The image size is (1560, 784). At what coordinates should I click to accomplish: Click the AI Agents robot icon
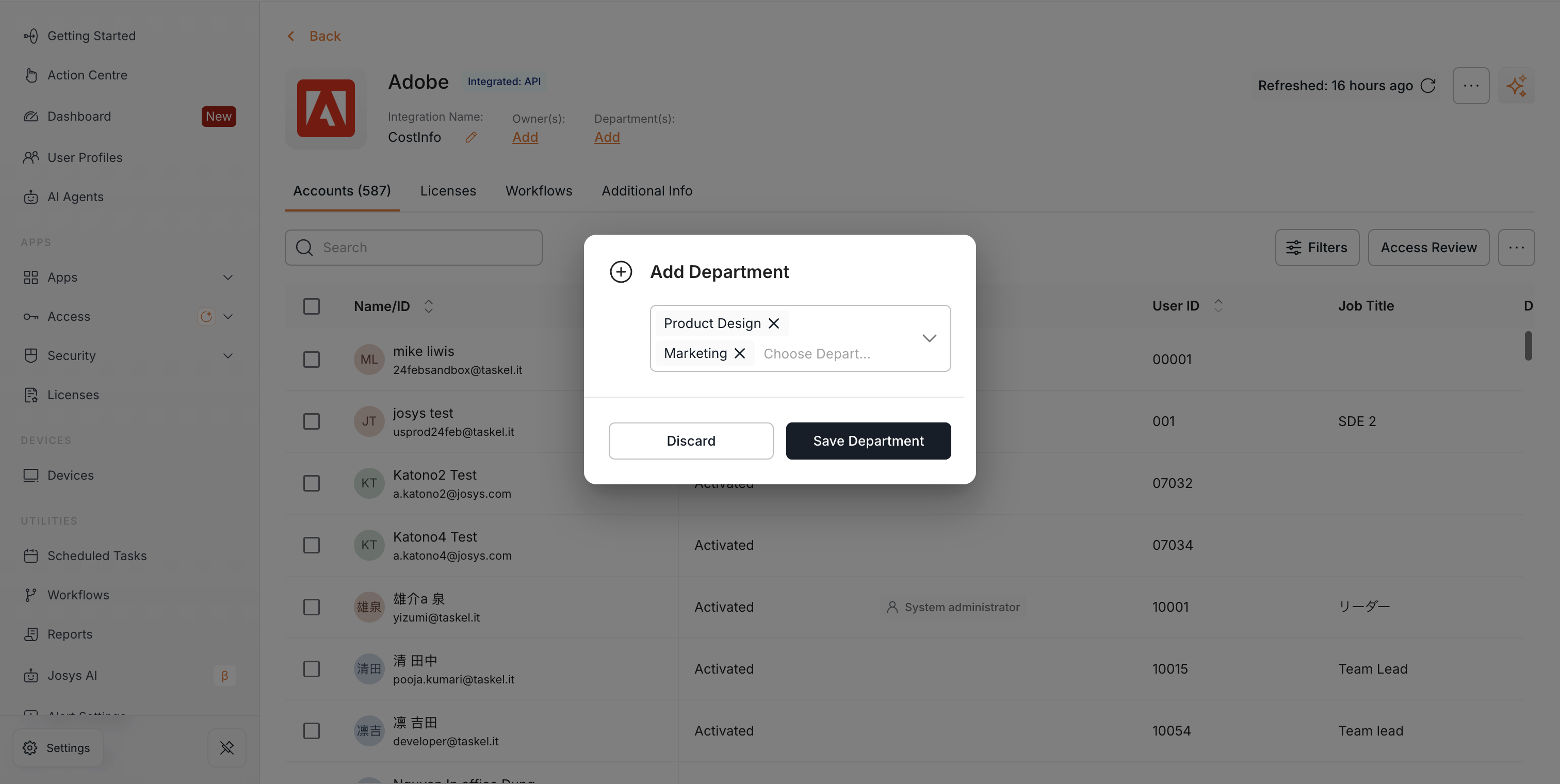tap(31, 197)
